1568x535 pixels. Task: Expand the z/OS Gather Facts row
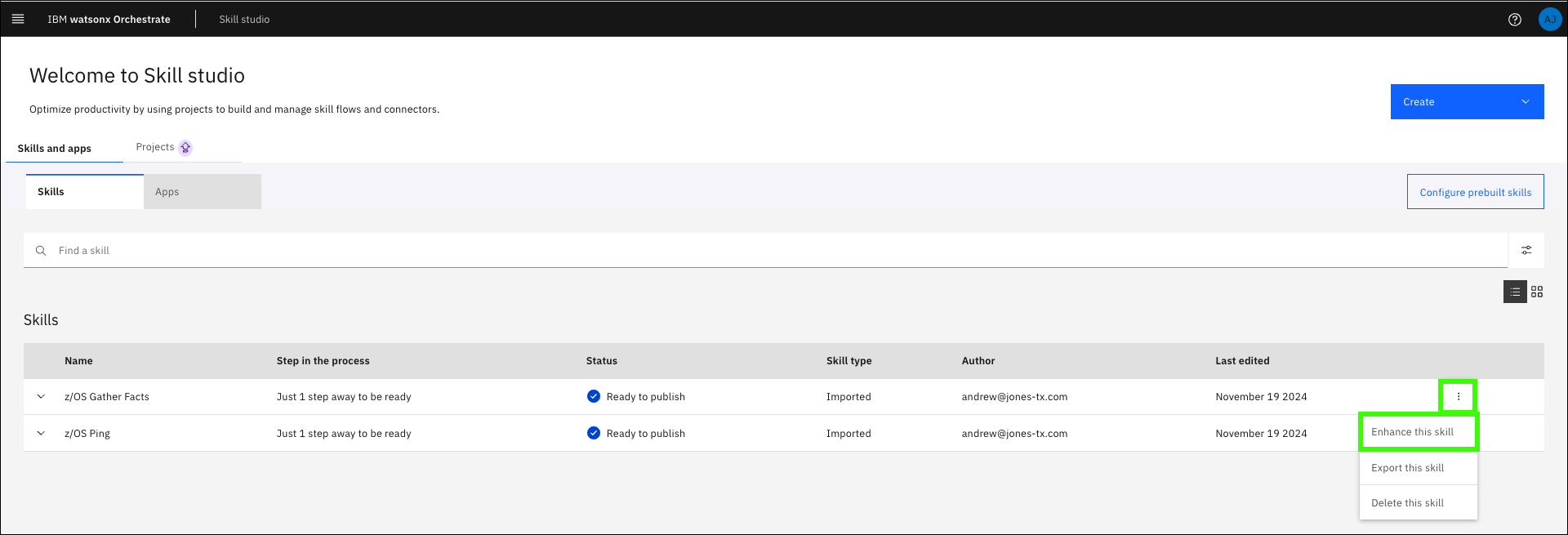[41, 397]
